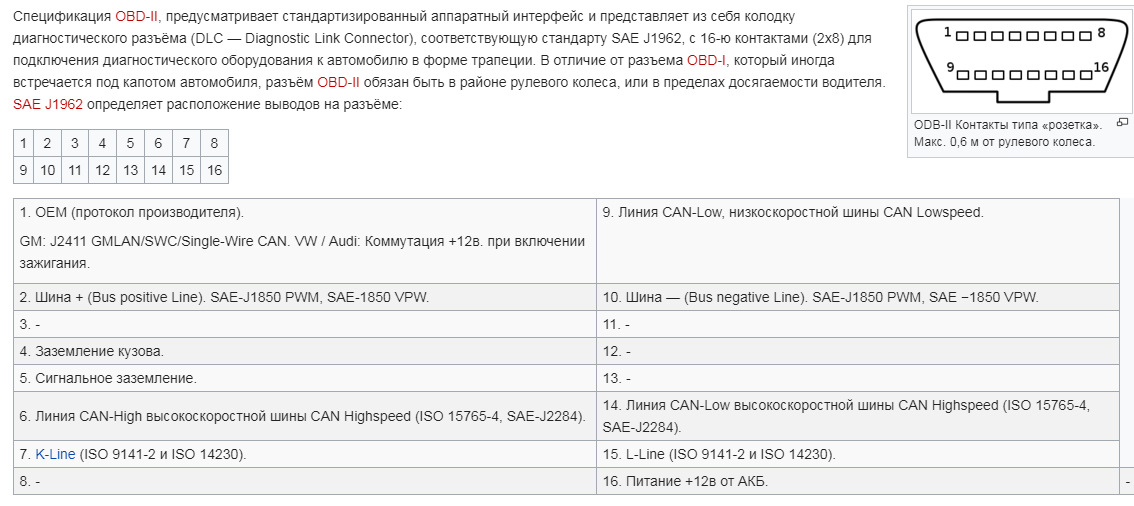The image size is (1134, 506).
Task: Pick cell 12 in the pin layout table
Action: (102, 170)
